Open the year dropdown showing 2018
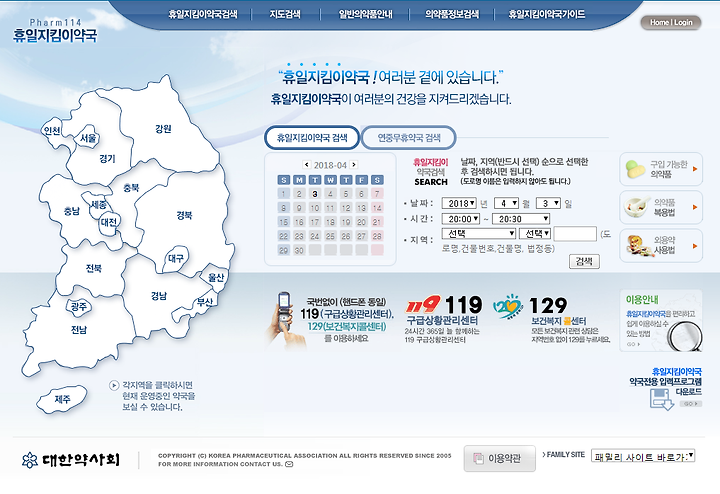 [x=459, y=203]
